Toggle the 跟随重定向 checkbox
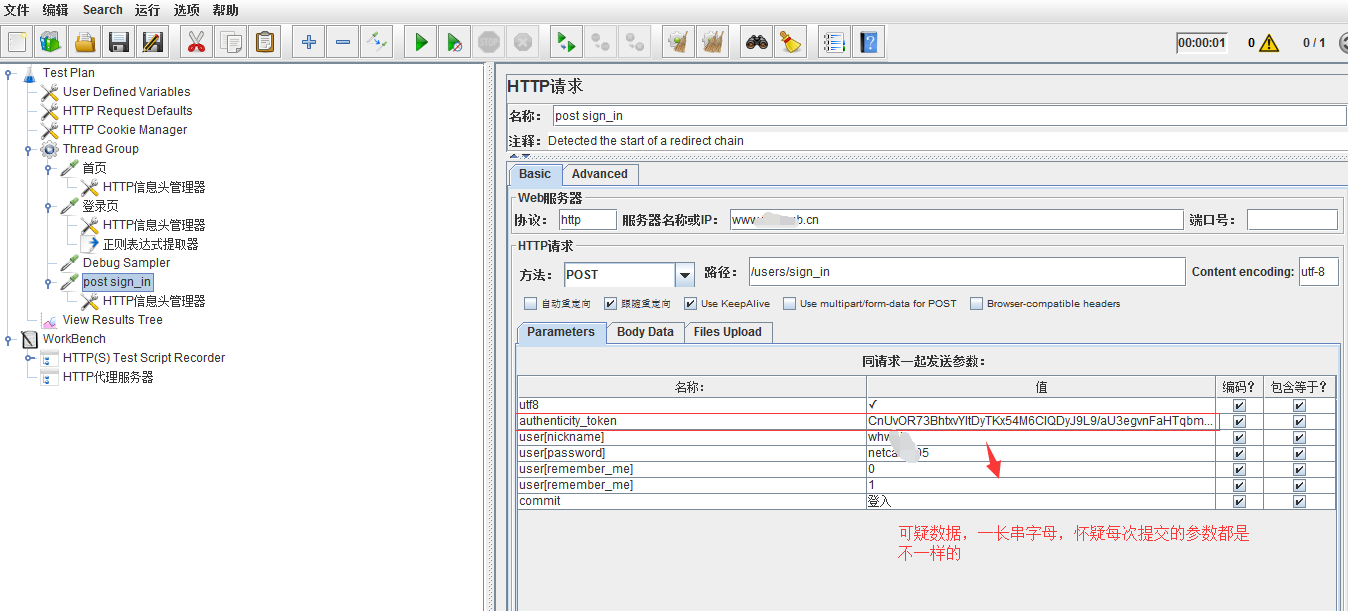Viewport: 1348px width, 611px height. [610, 304]
